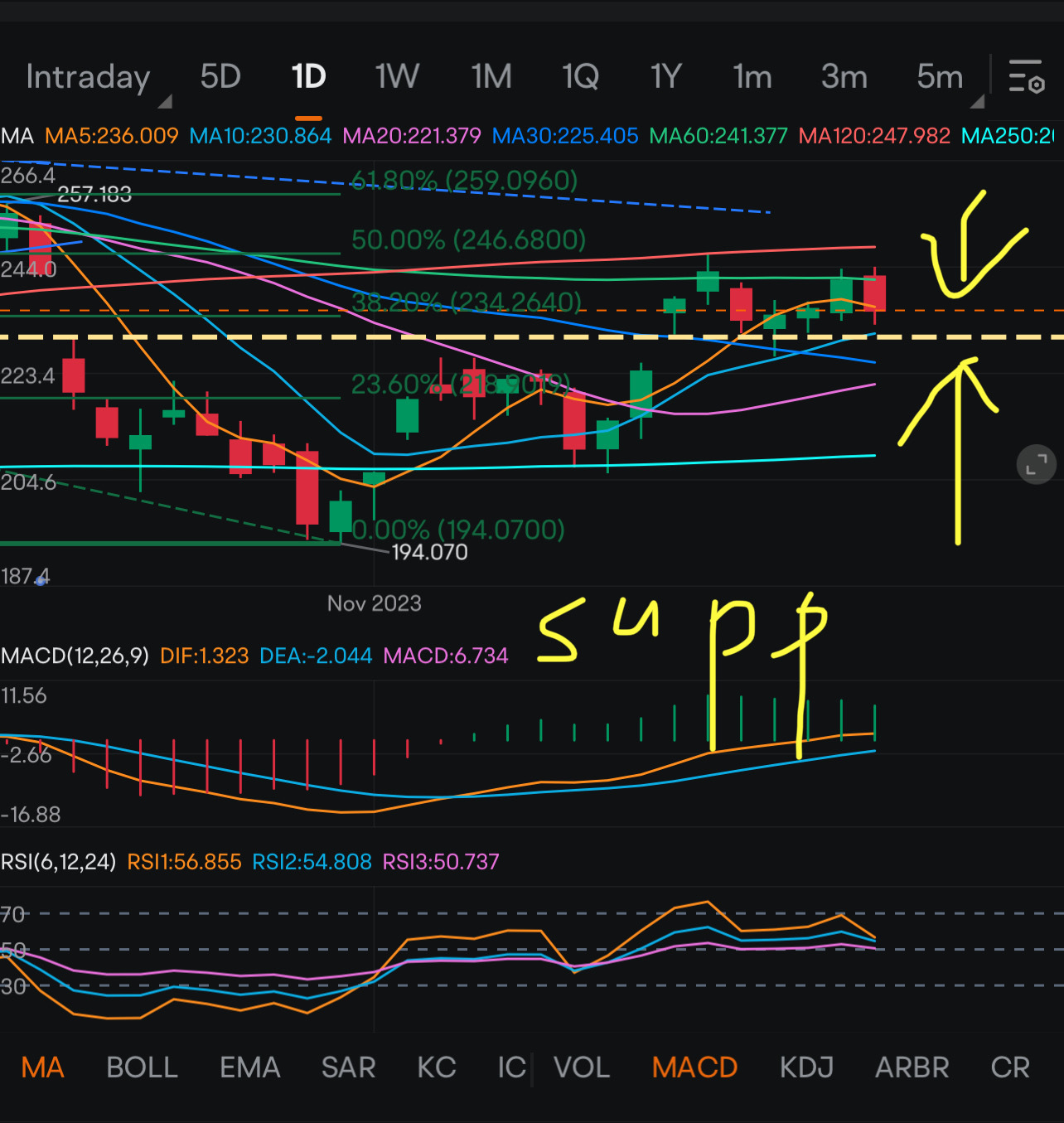Tap the DIF:1.323 value
Screen dimensions: 1064x1123
click(205, 656)
